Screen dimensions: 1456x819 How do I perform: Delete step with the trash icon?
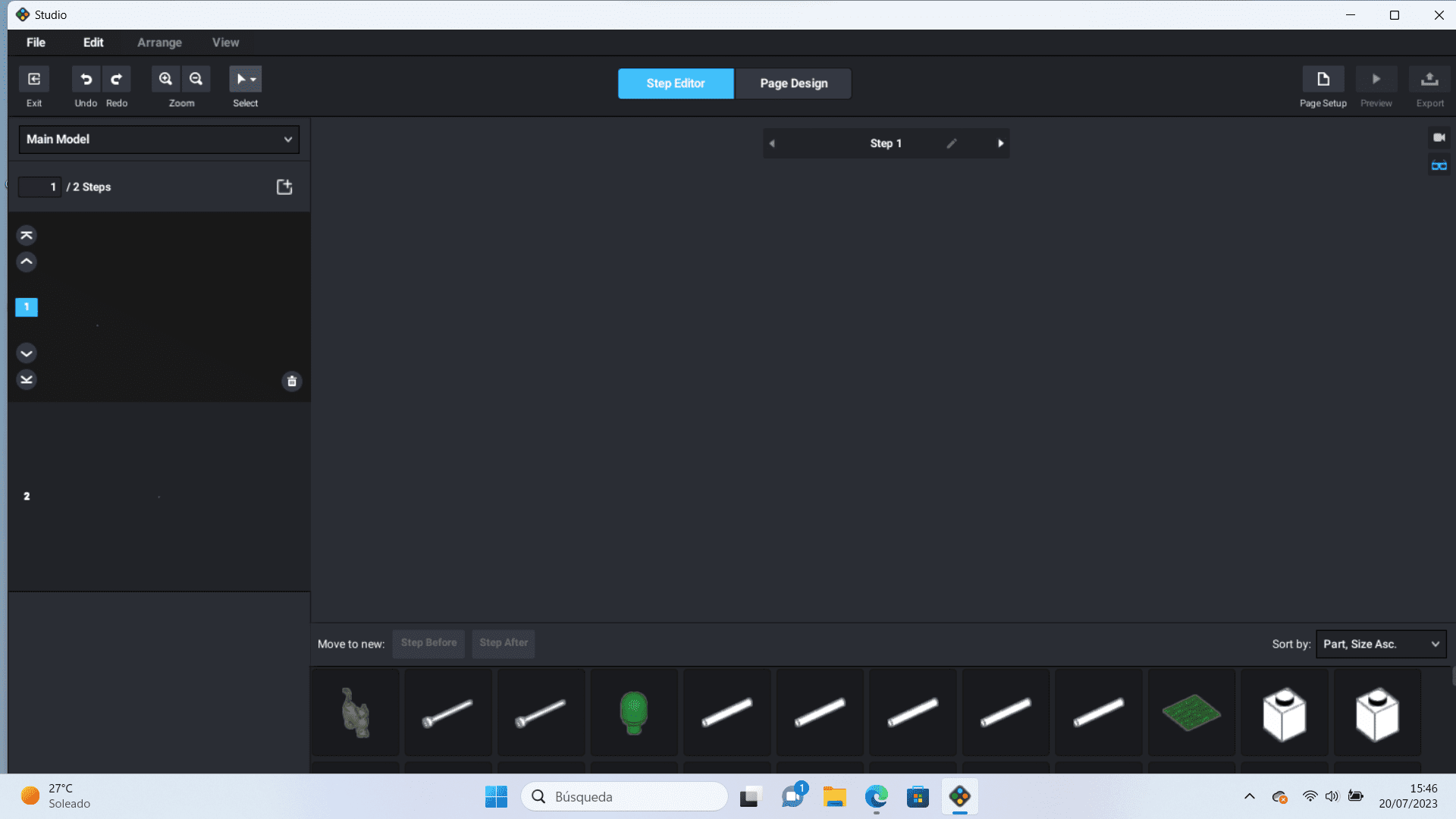(292, 381)
